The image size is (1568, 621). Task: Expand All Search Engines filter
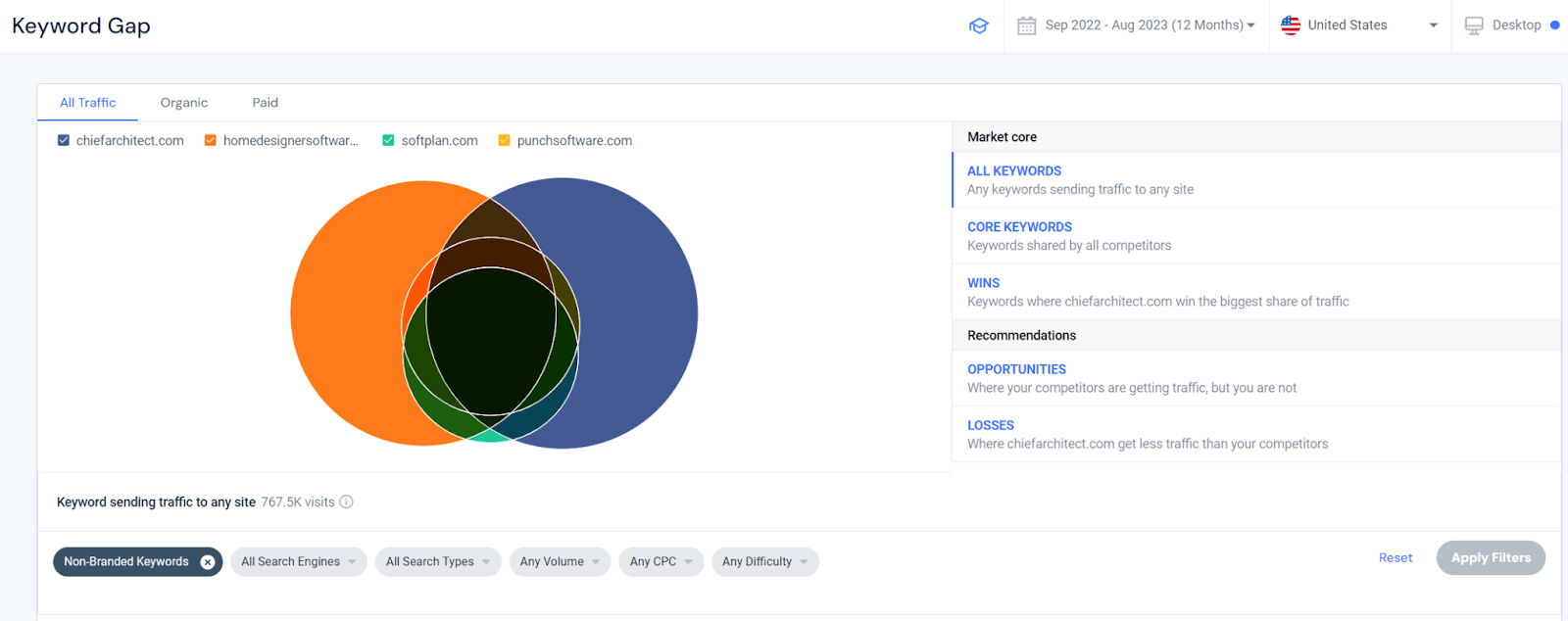point(299,562)
